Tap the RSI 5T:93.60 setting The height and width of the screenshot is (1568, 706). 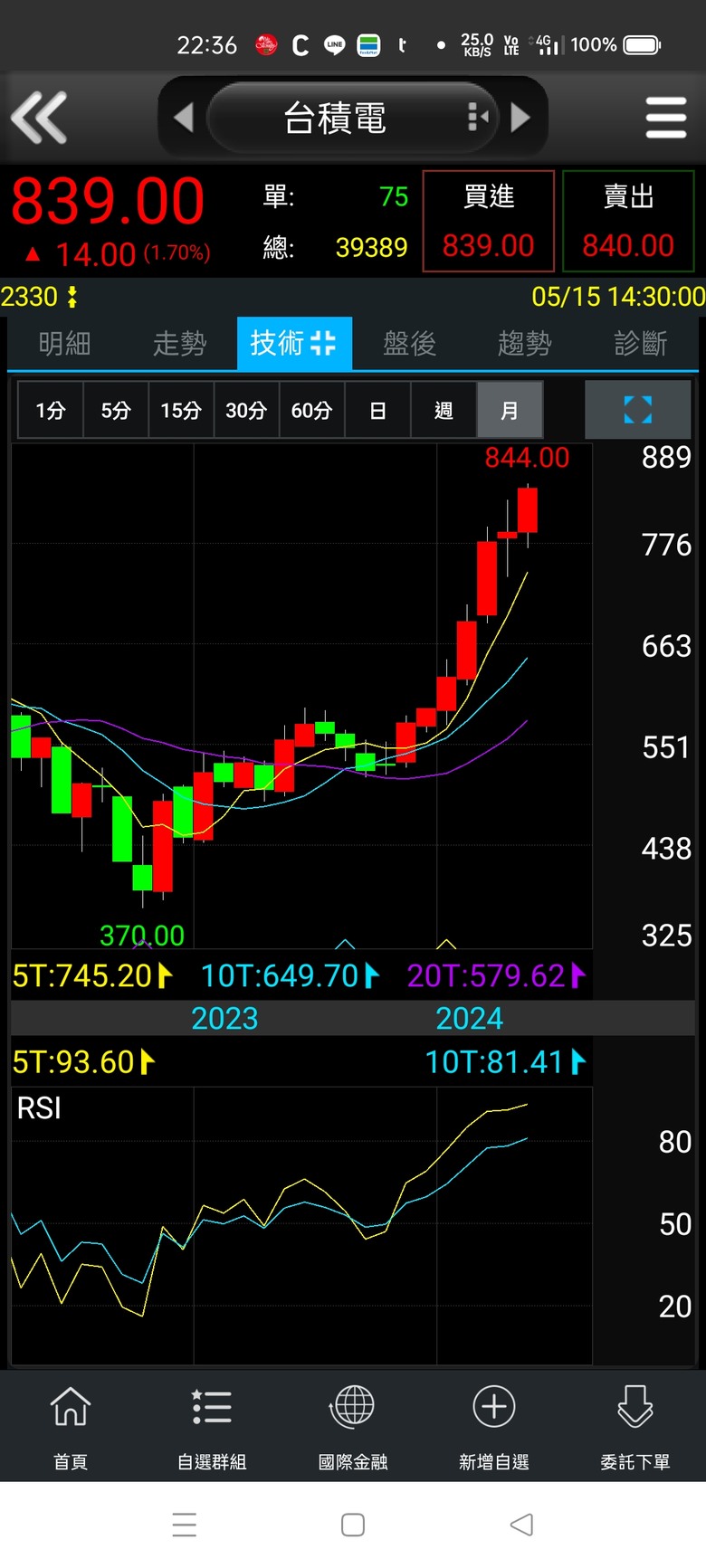click(x=84, y=1061)
